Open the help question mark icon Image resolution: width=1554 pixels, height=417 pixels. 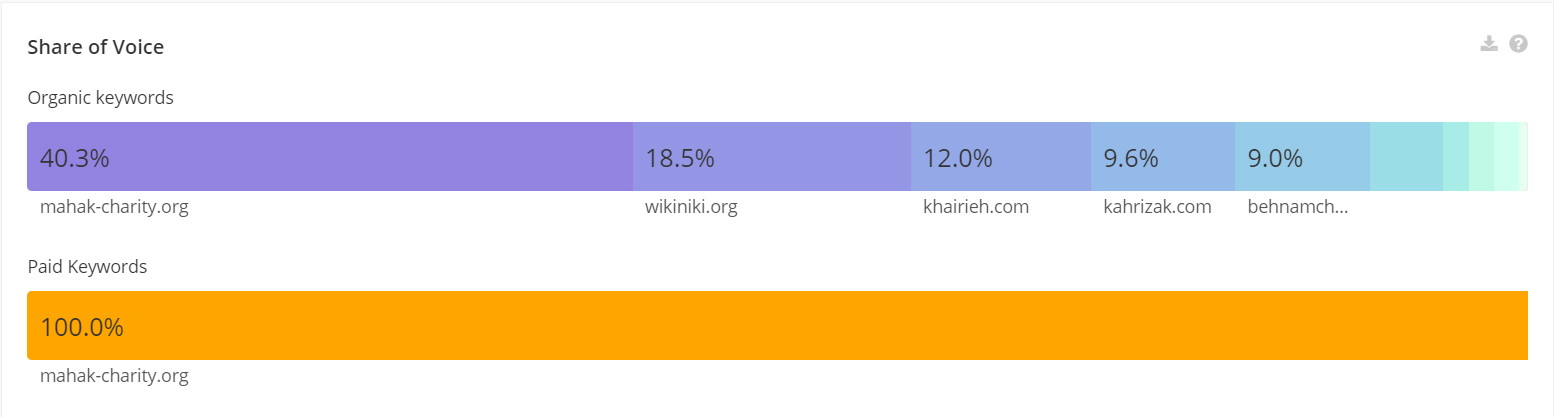click(x=1518, y=43)
